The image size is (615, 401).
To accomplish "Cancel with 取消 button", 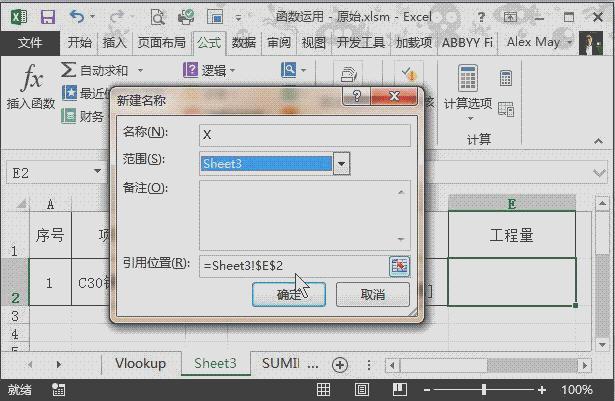I will point(373,294).
